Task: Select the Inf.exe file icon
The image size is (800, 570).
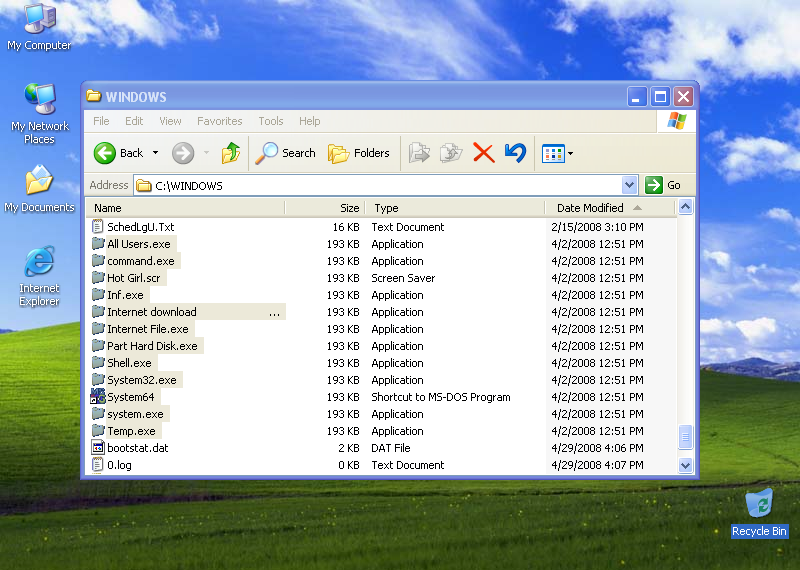Action: (x=98, y=295)
